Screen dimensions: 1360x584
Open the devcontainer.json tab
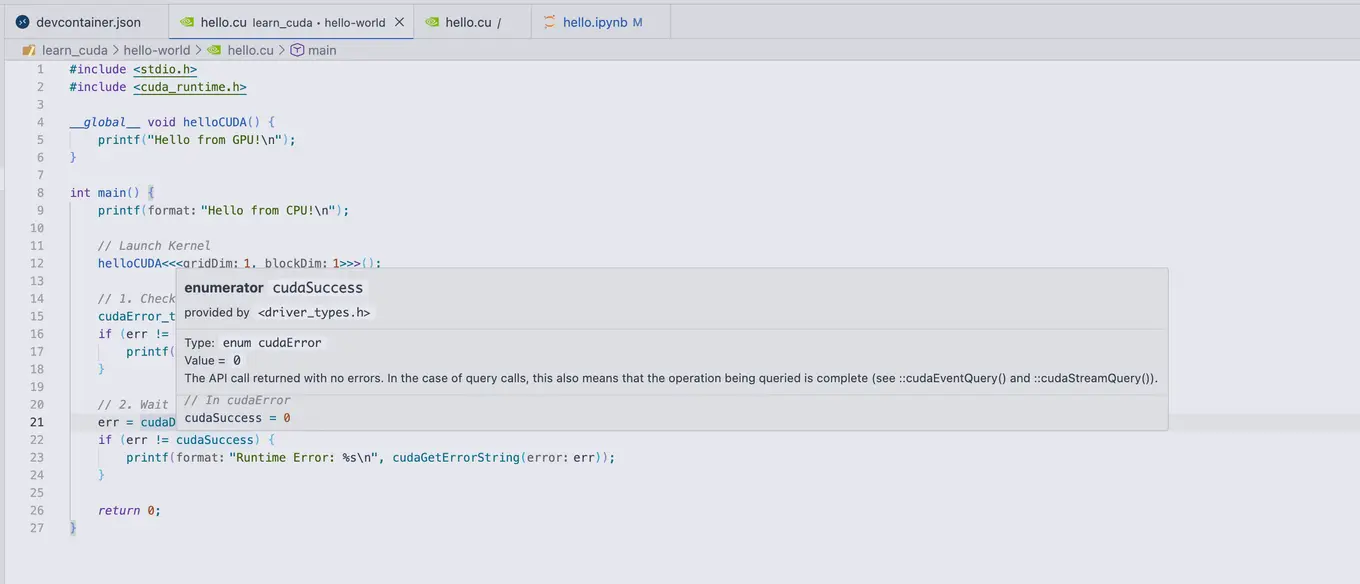point(78,22)
